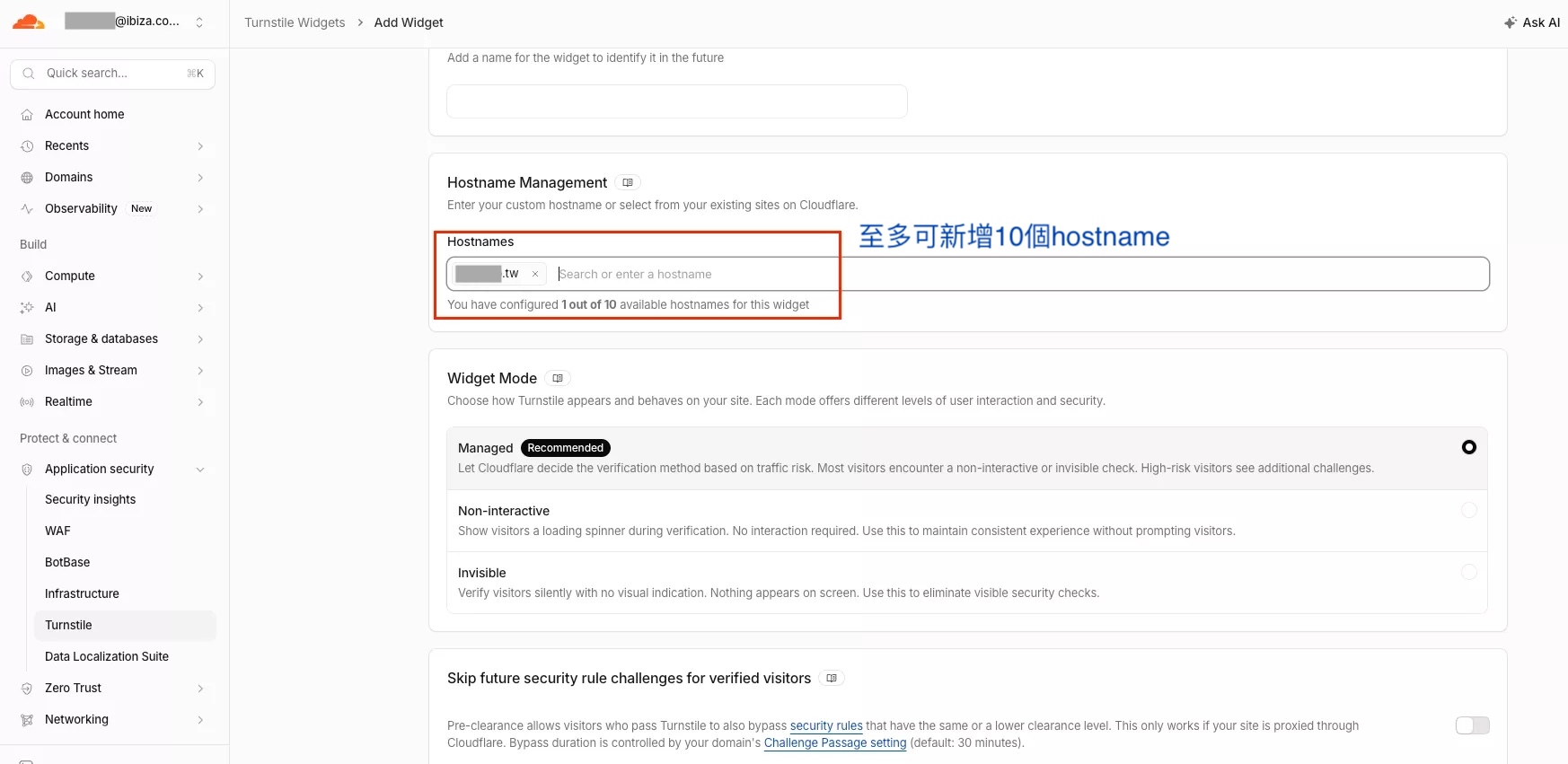Open the Challenge Passage setting link
The image size is (1568, 764).
click(x=835, y=743)
